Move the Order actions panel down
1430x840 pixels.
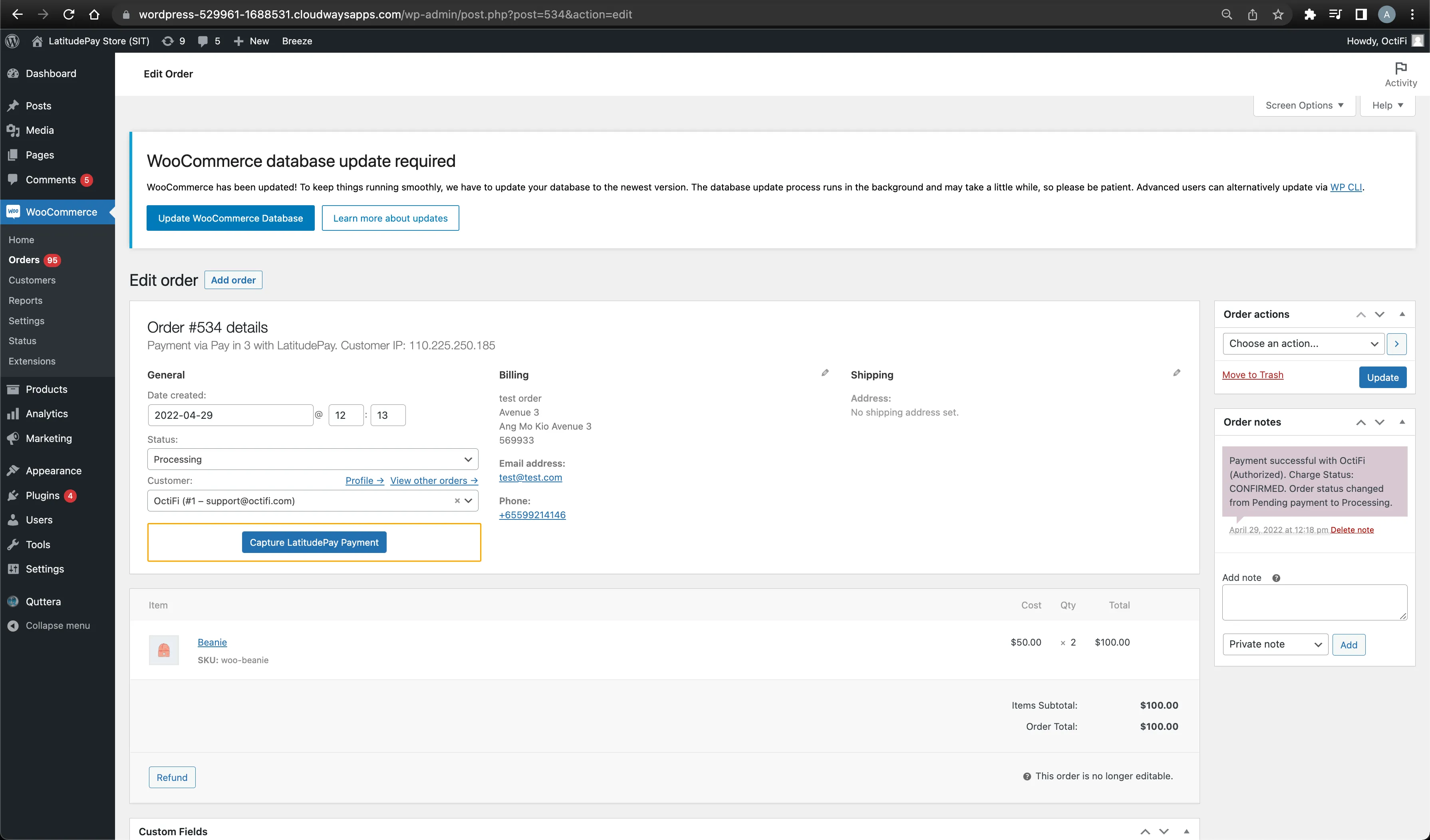point(1380,314)
